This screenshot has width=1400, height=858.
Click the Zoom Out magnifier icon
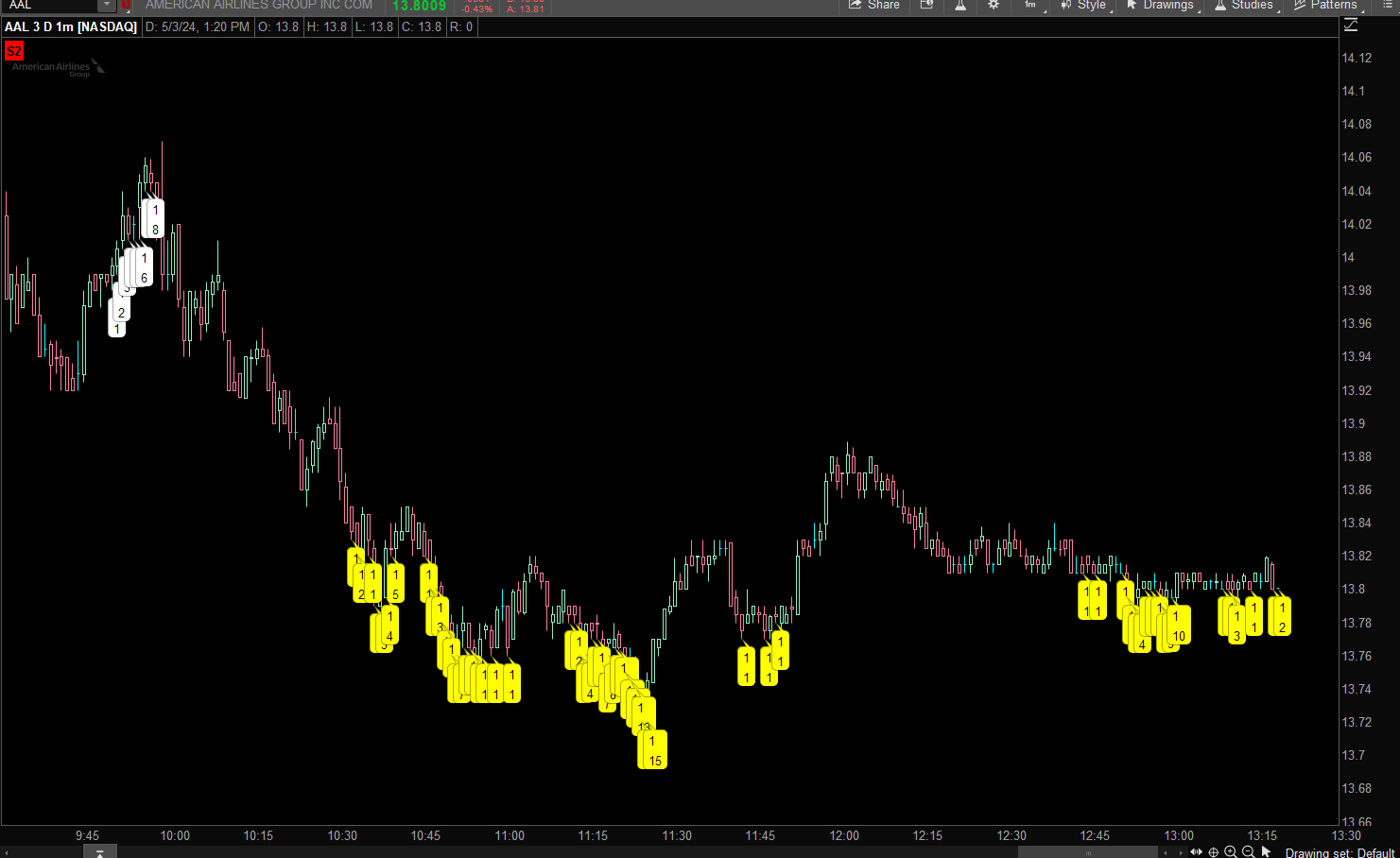coord(1248,852)
